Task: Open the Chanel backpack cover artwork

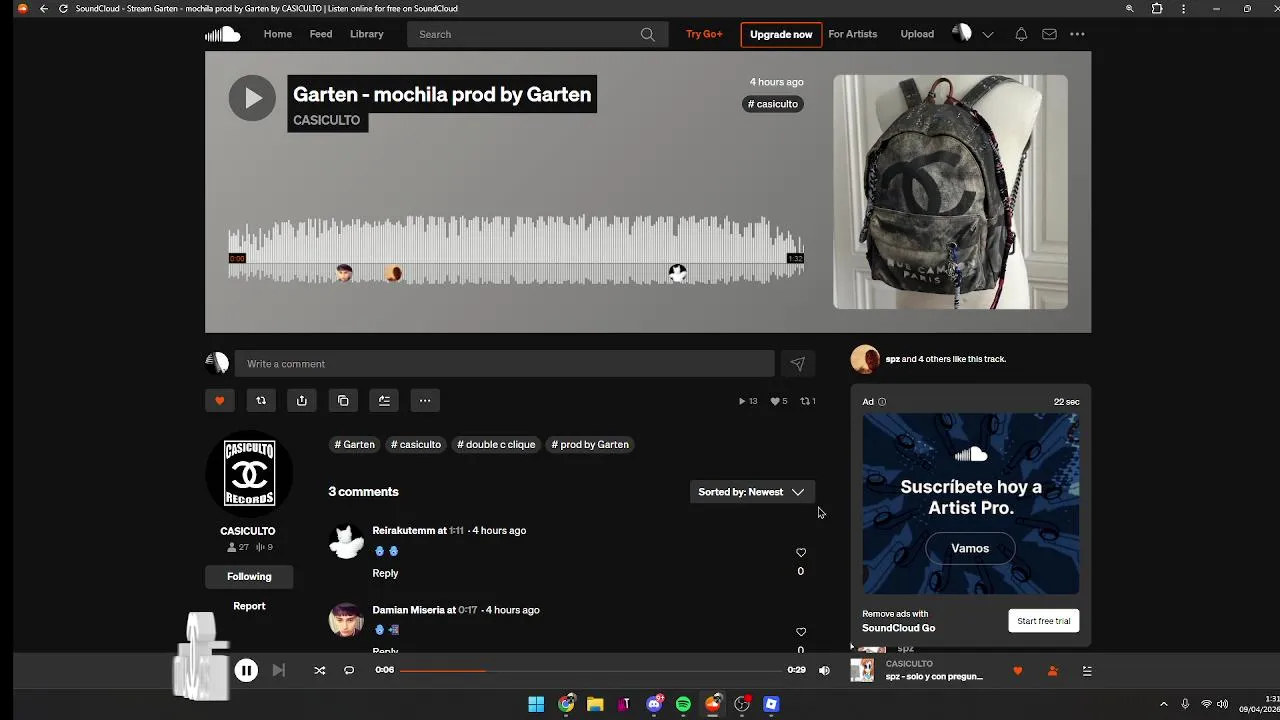Action: pyautogui.click(x=950, y=192)
